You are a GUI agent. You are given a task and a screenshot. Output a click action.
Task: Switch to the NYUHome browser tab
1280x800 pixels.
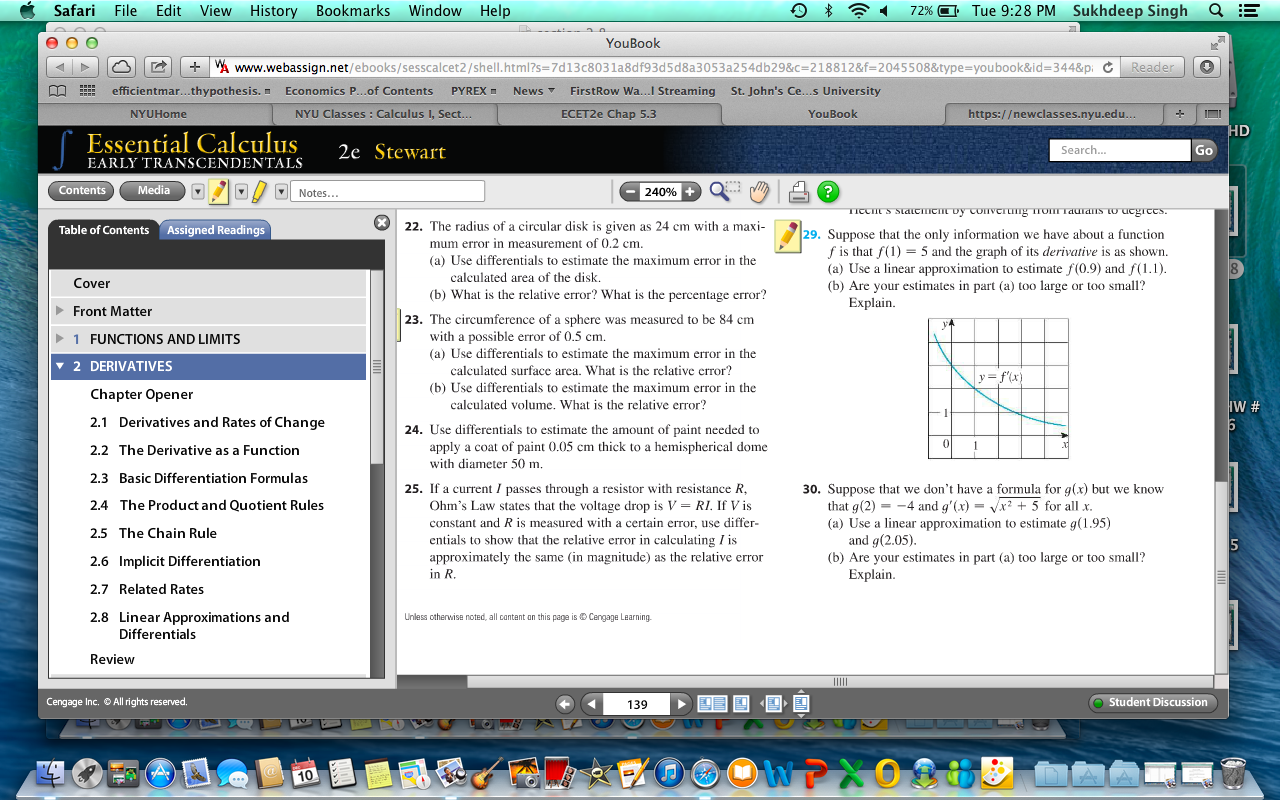coord(158,114)
